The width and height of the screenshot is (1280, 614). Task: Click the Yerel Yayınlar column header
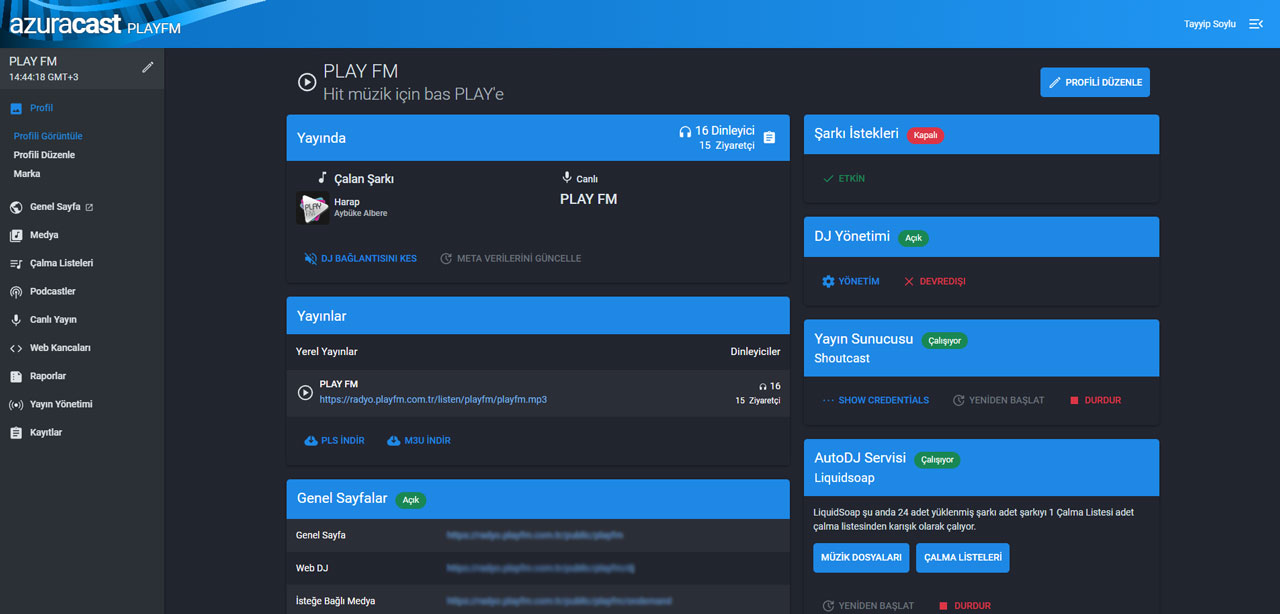point(327,352)
